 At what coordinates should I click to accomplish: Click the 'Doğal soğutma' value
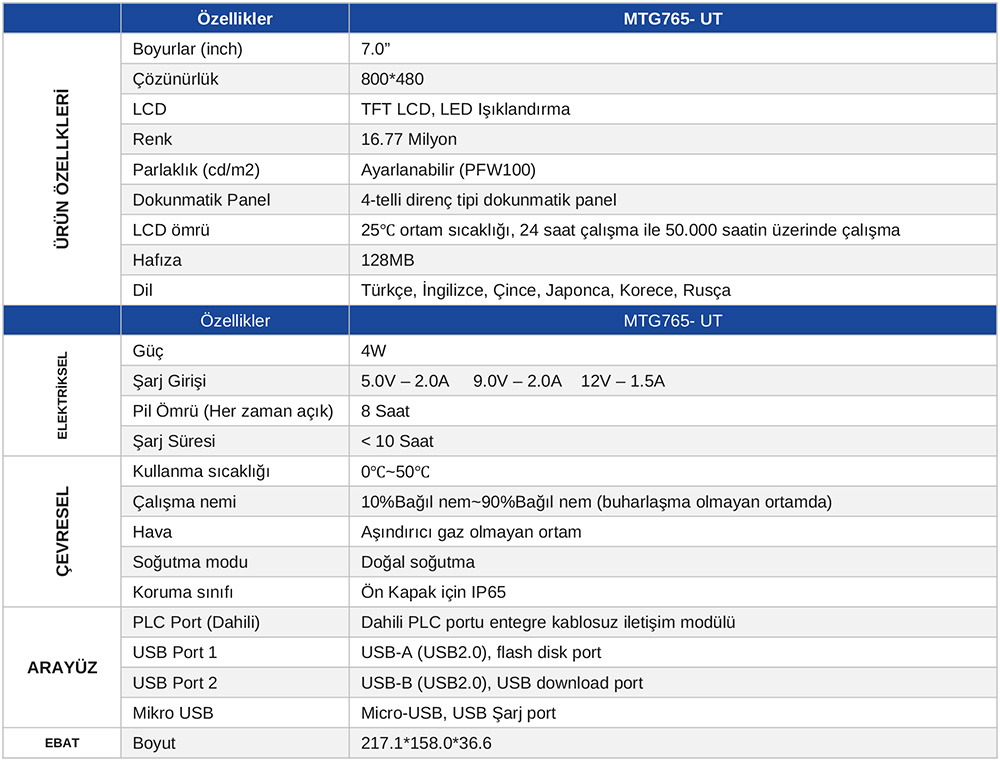(x=418, y=562)
